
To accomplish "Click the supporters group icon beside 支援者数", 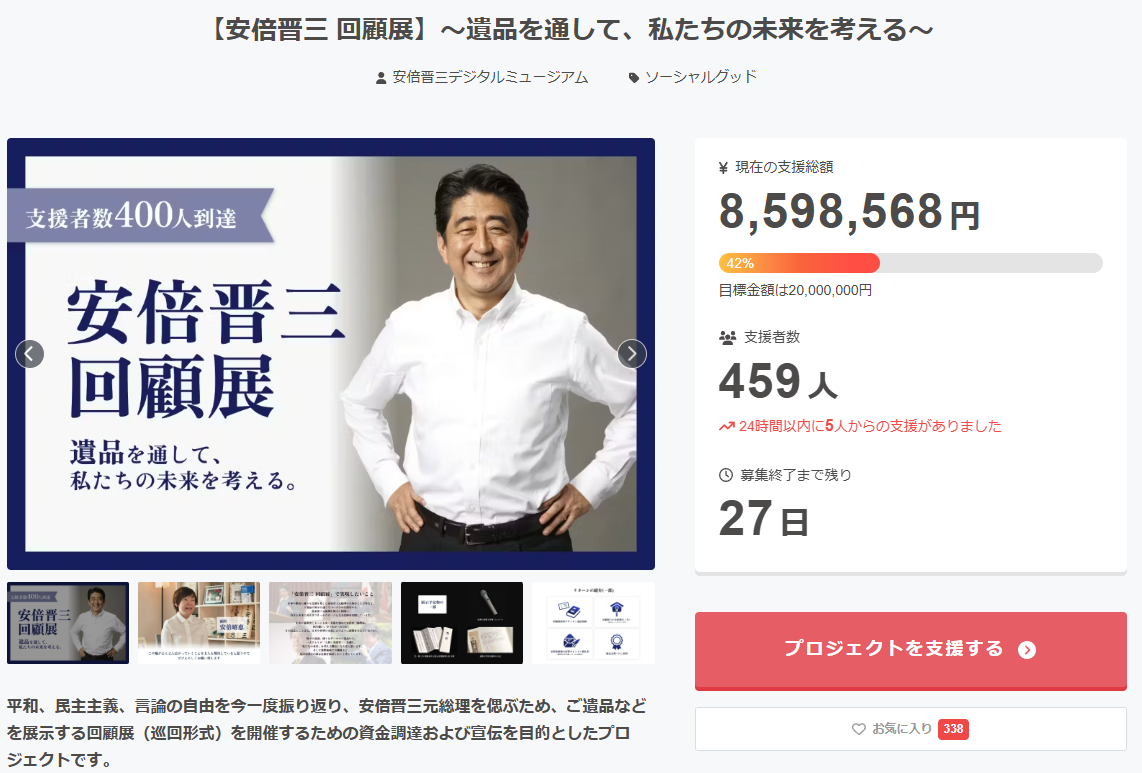I will coord(727,338).
